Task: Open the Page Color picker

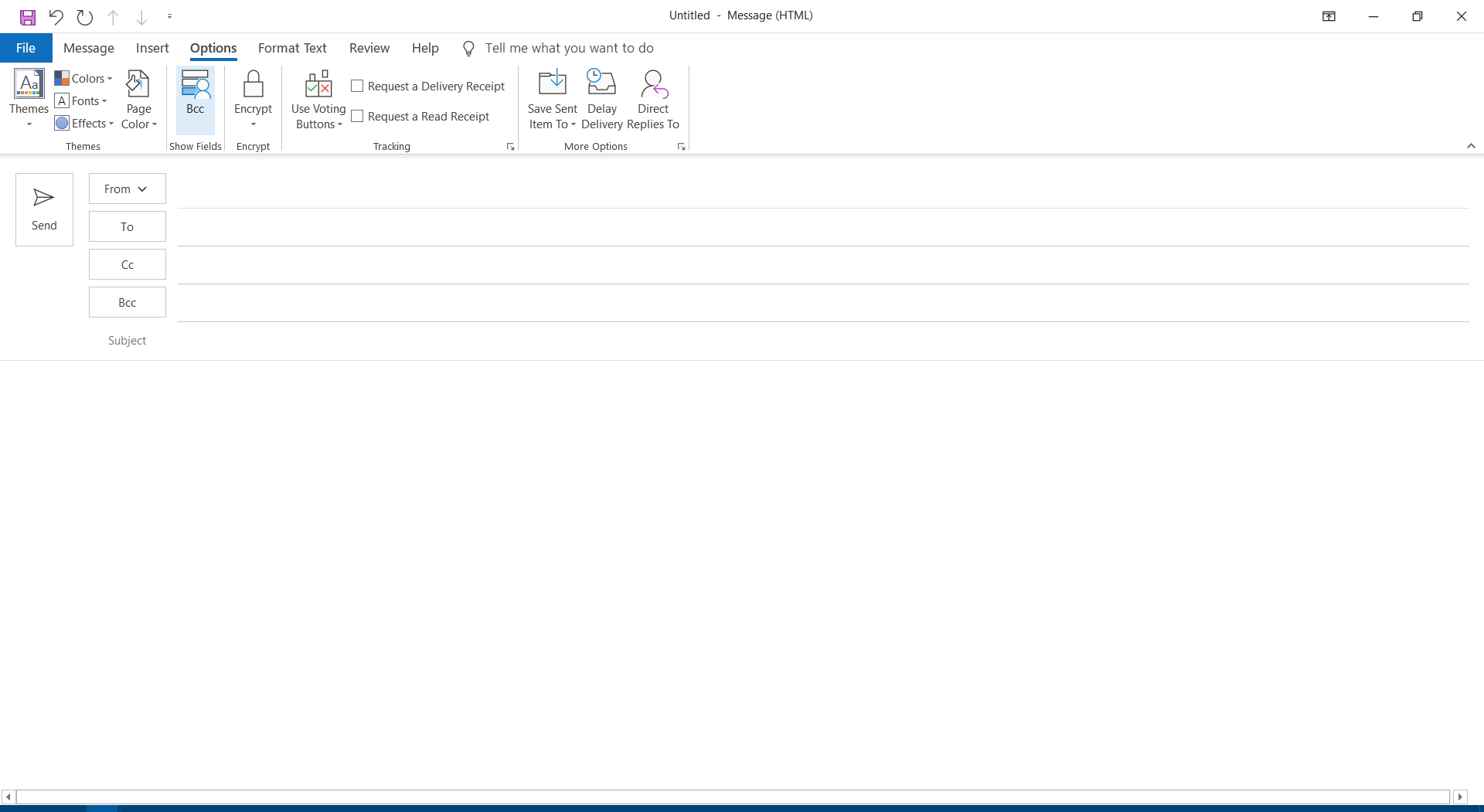Action: [139, 99]
